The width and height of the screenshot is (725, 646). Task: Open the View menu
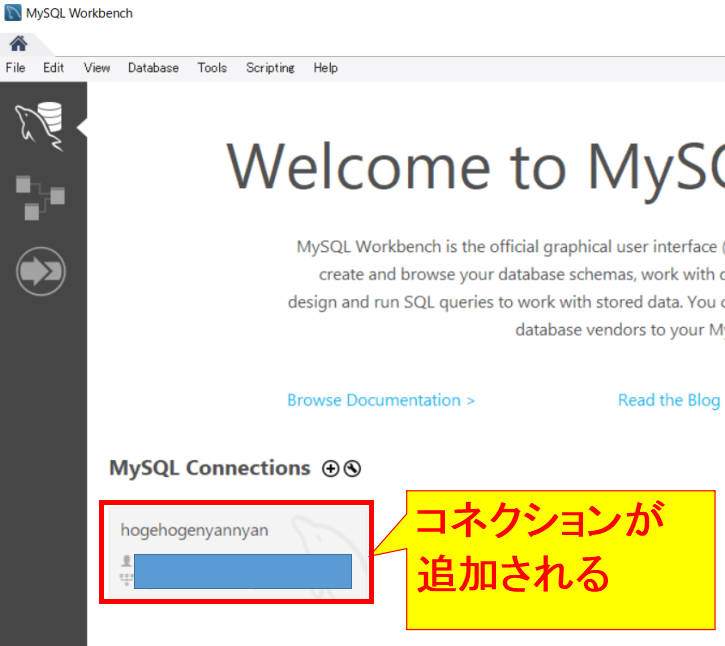[x=97, y=68]
